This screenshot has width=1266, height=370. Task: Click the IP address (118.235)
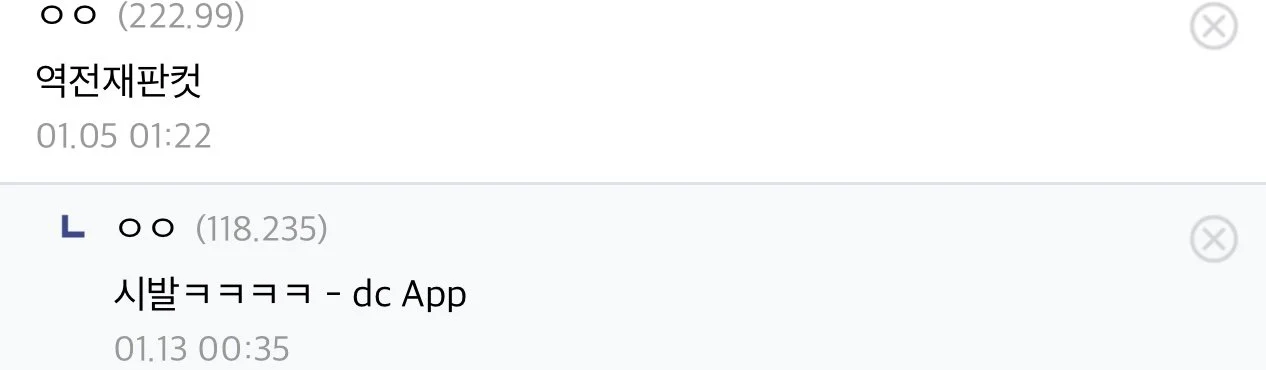click(262, 230)
